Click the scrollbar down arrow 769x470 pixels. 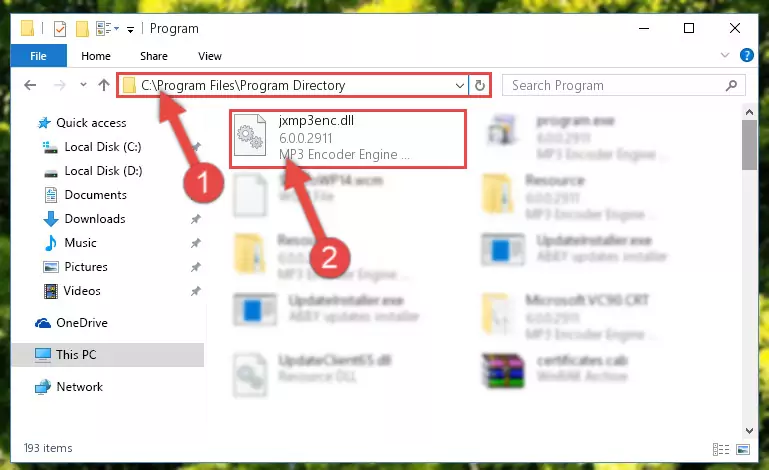[x=749, y=431]
